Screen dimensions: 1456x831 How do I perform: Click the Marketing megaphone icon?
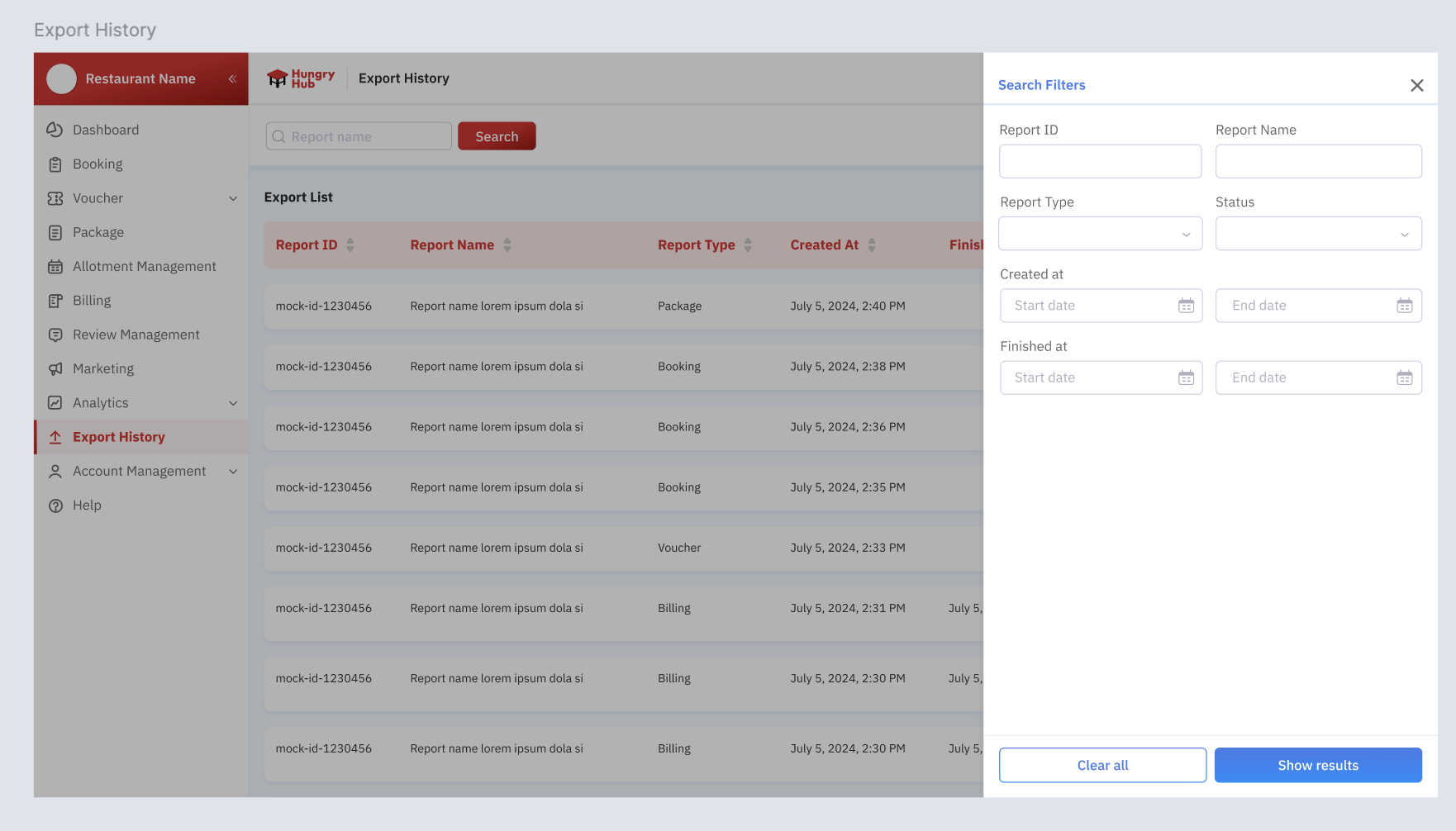pyautogui.click(x=55, y=369)
